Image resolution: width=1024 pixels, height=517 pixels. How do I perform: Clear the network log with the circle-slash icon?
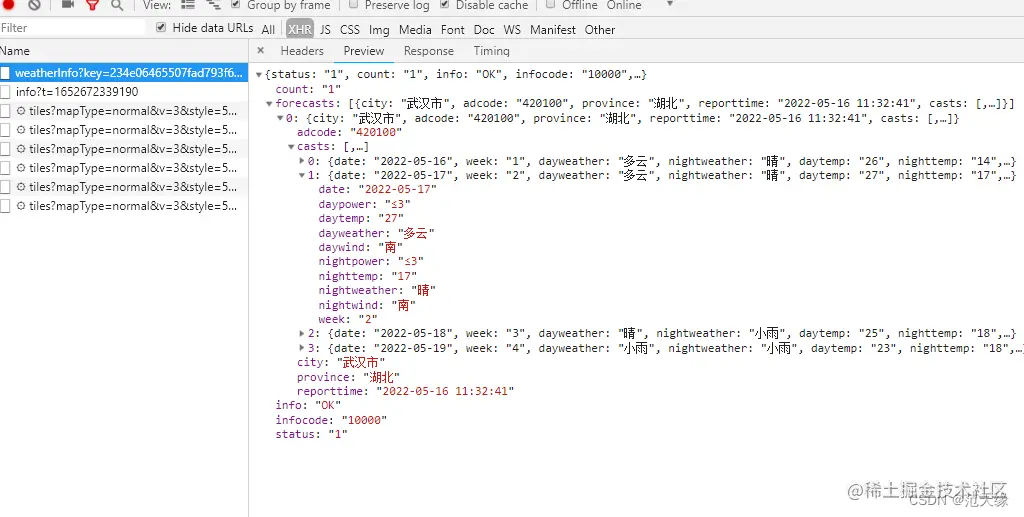[35, 4]
